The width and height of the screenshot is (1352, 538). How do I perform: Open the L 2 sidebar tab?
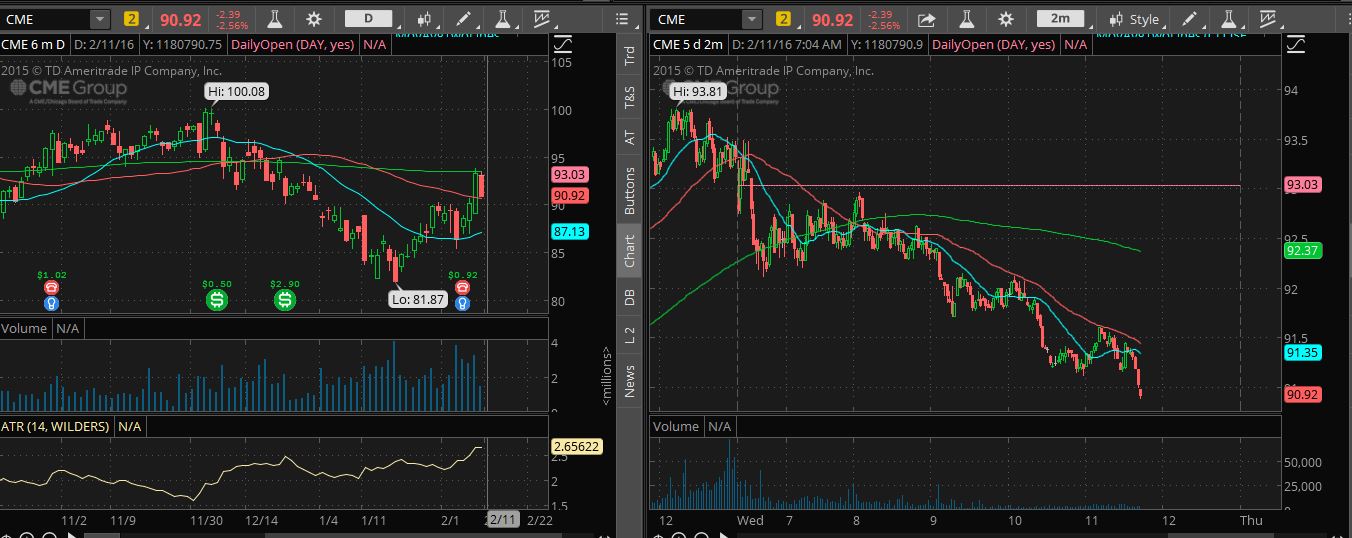(629, 337)
